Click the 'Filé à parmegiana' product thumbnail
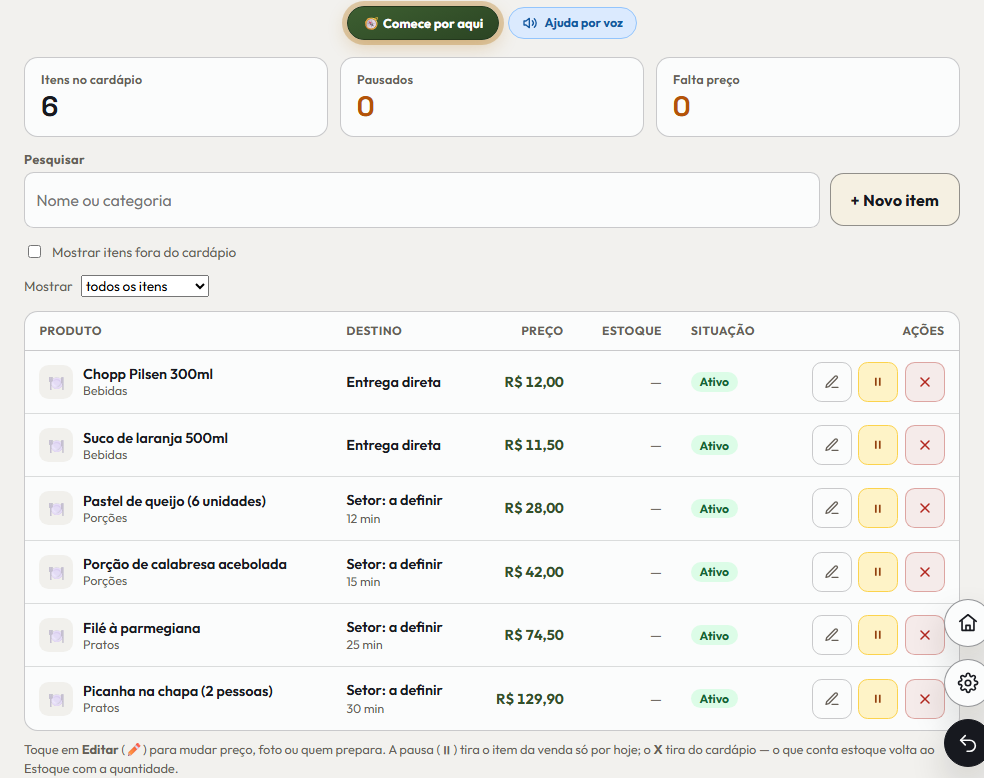 tap(56, 636)
